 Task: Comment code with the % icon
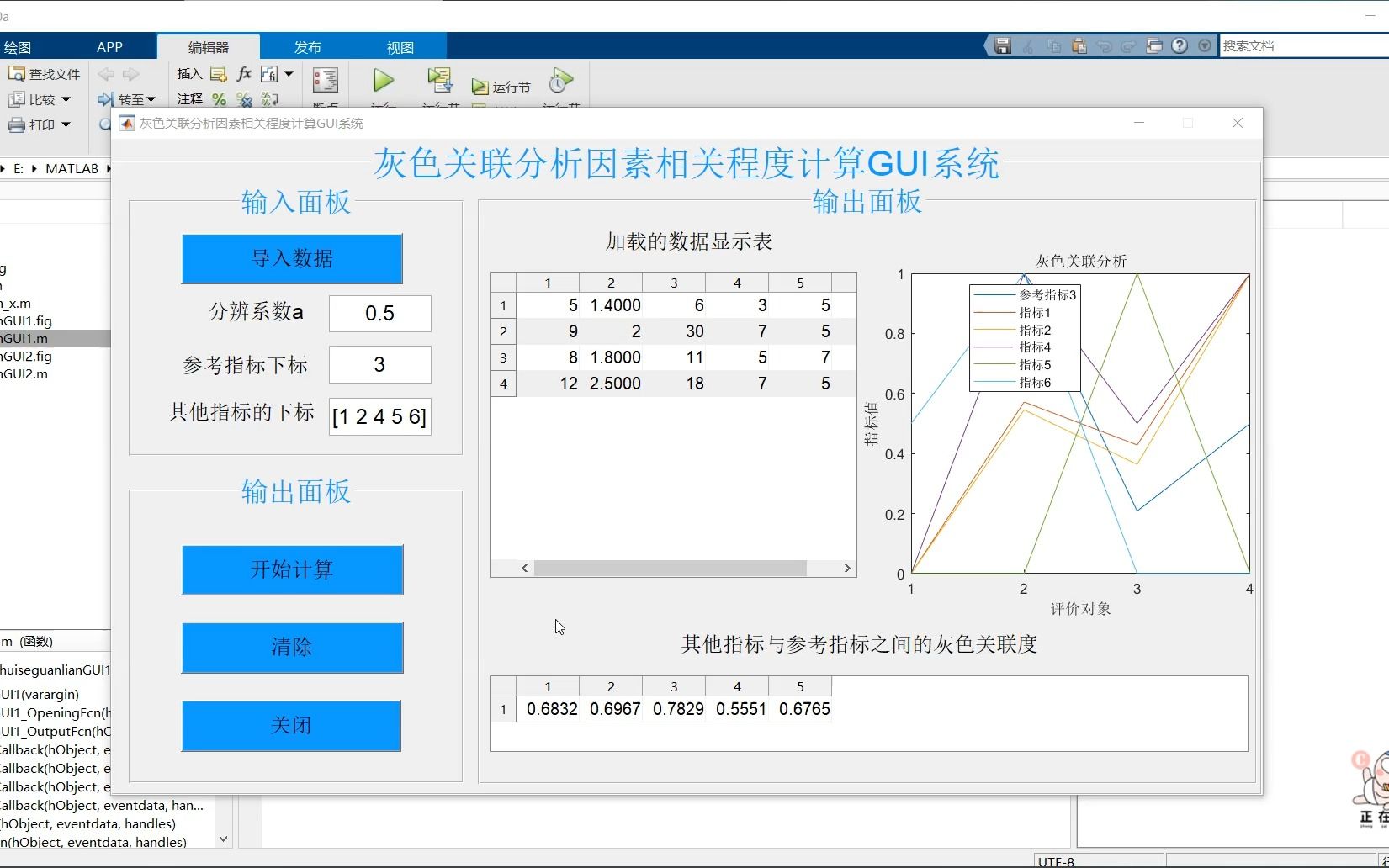point(219,99)
